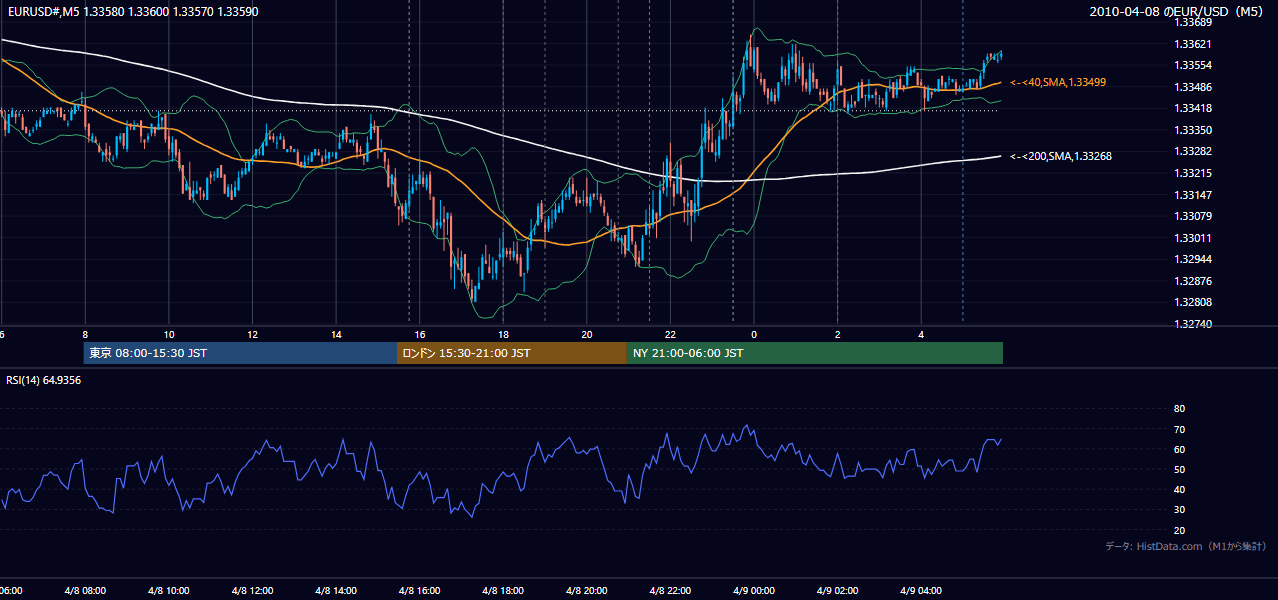Click price level 1.32740 on the axis
This screenshot has height=600, width=1278.
point(1193,324)
